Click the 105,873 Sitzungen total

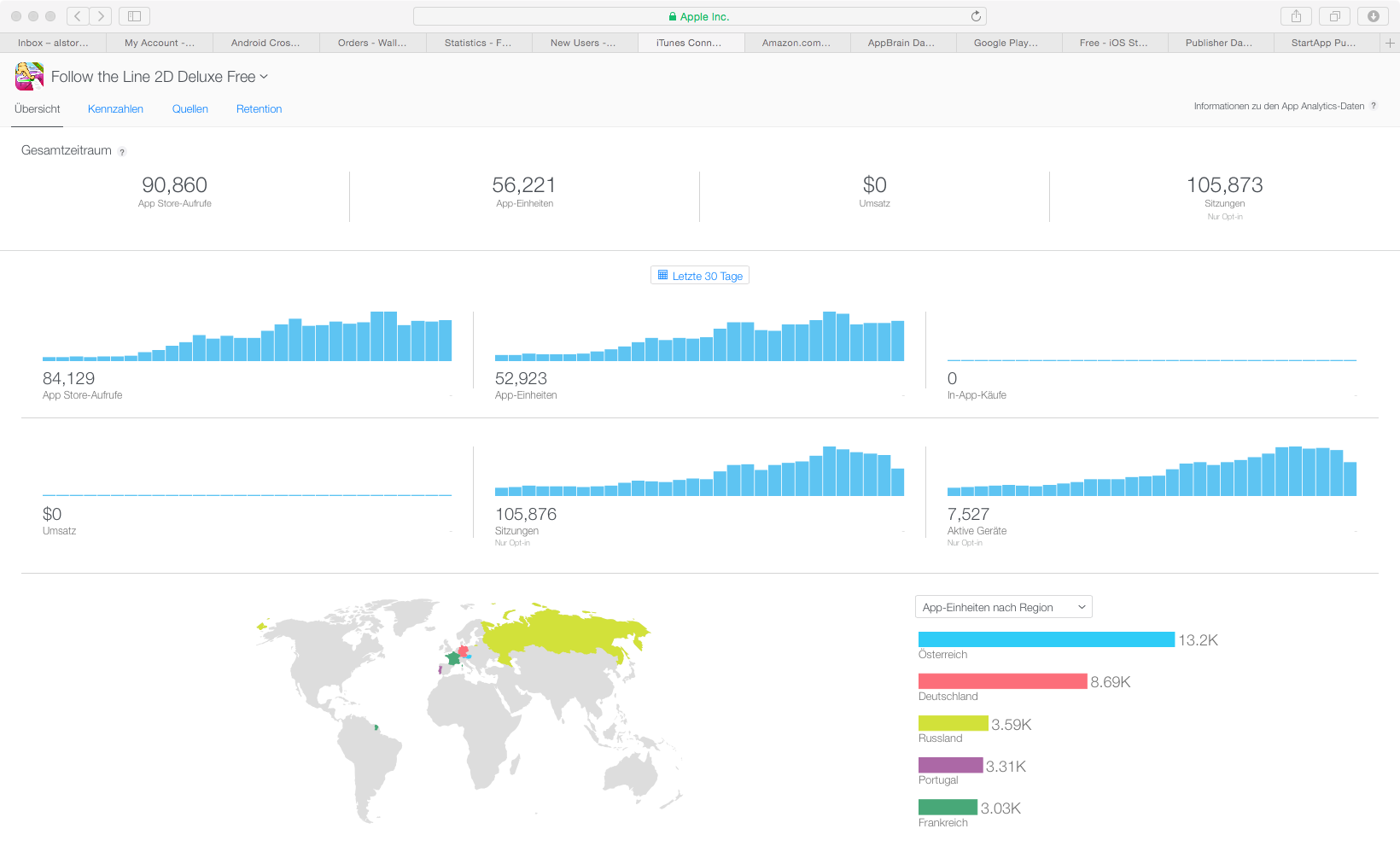click(x=1225, y=185)
